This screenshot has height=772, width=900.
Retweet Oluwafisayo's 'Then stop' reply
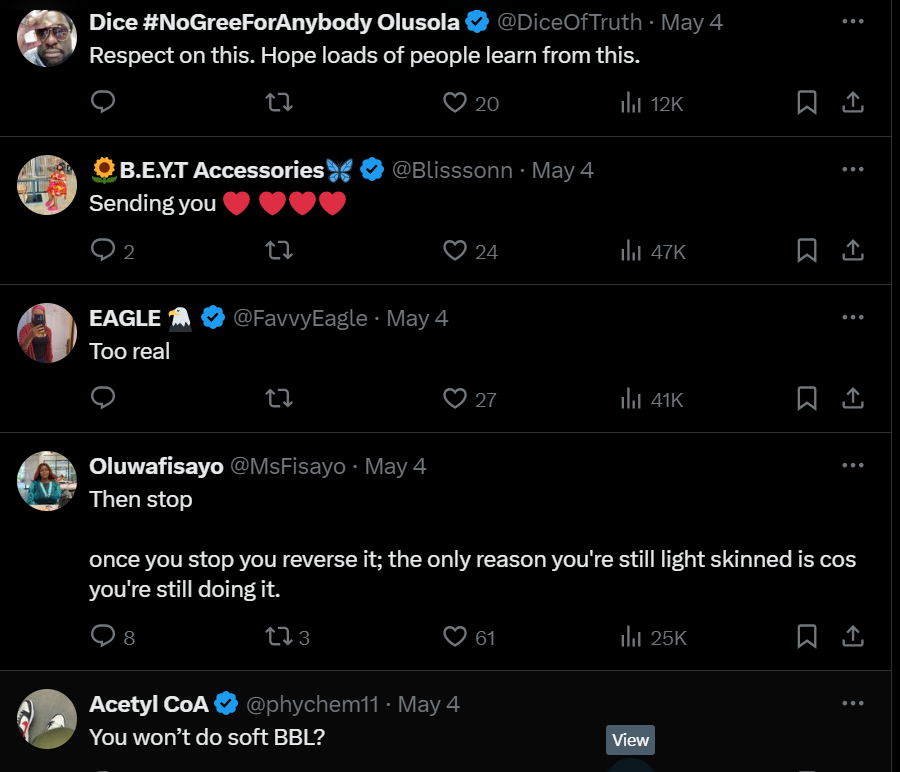coord(279,636)
